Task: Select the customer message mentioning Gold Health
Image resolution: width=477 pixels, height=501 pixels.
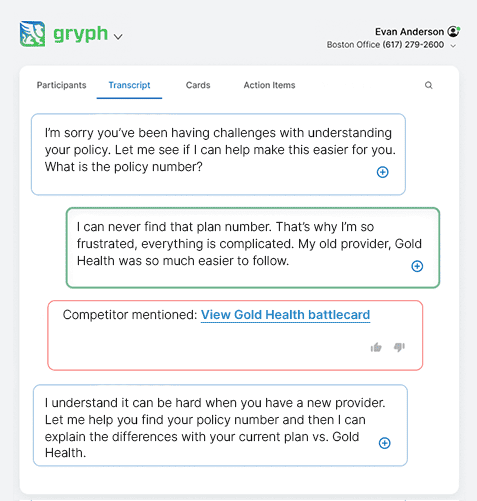Action: point(253,248)
